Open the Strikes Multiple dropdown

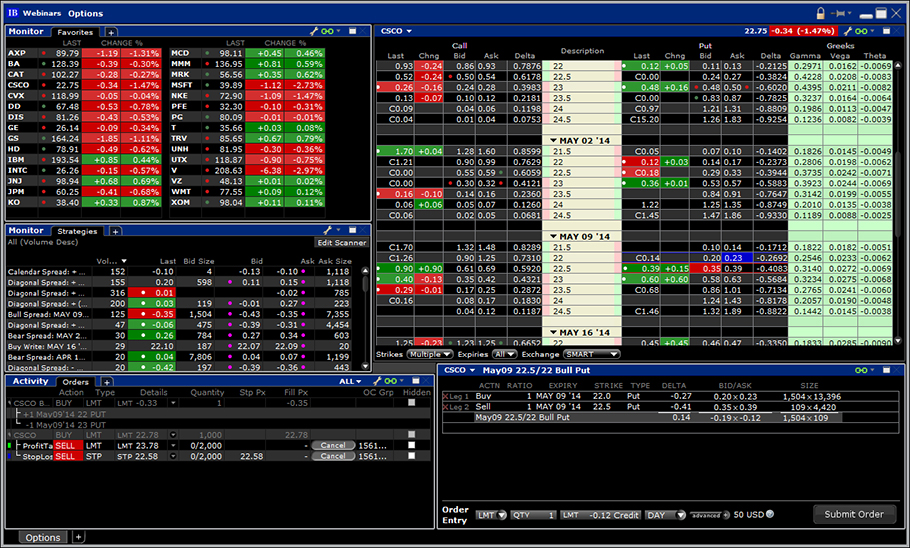click(x=429, y=354)
